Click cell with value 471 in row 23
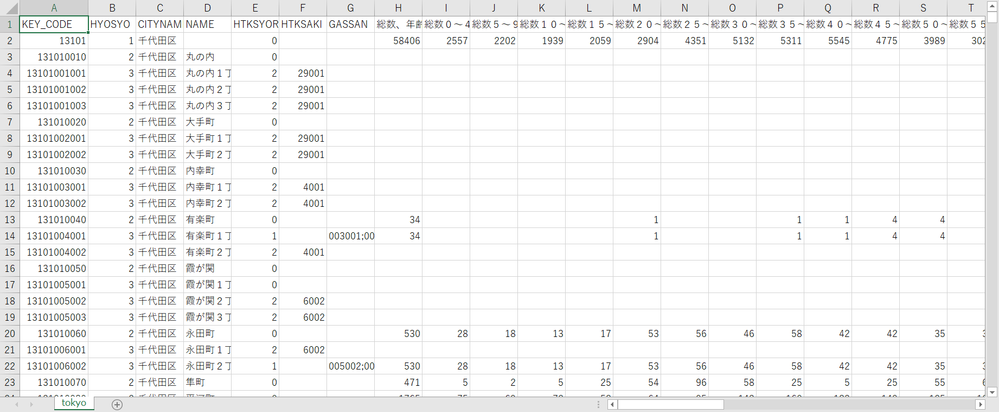This screenshot has height=412, width=999. click(398, 383)
